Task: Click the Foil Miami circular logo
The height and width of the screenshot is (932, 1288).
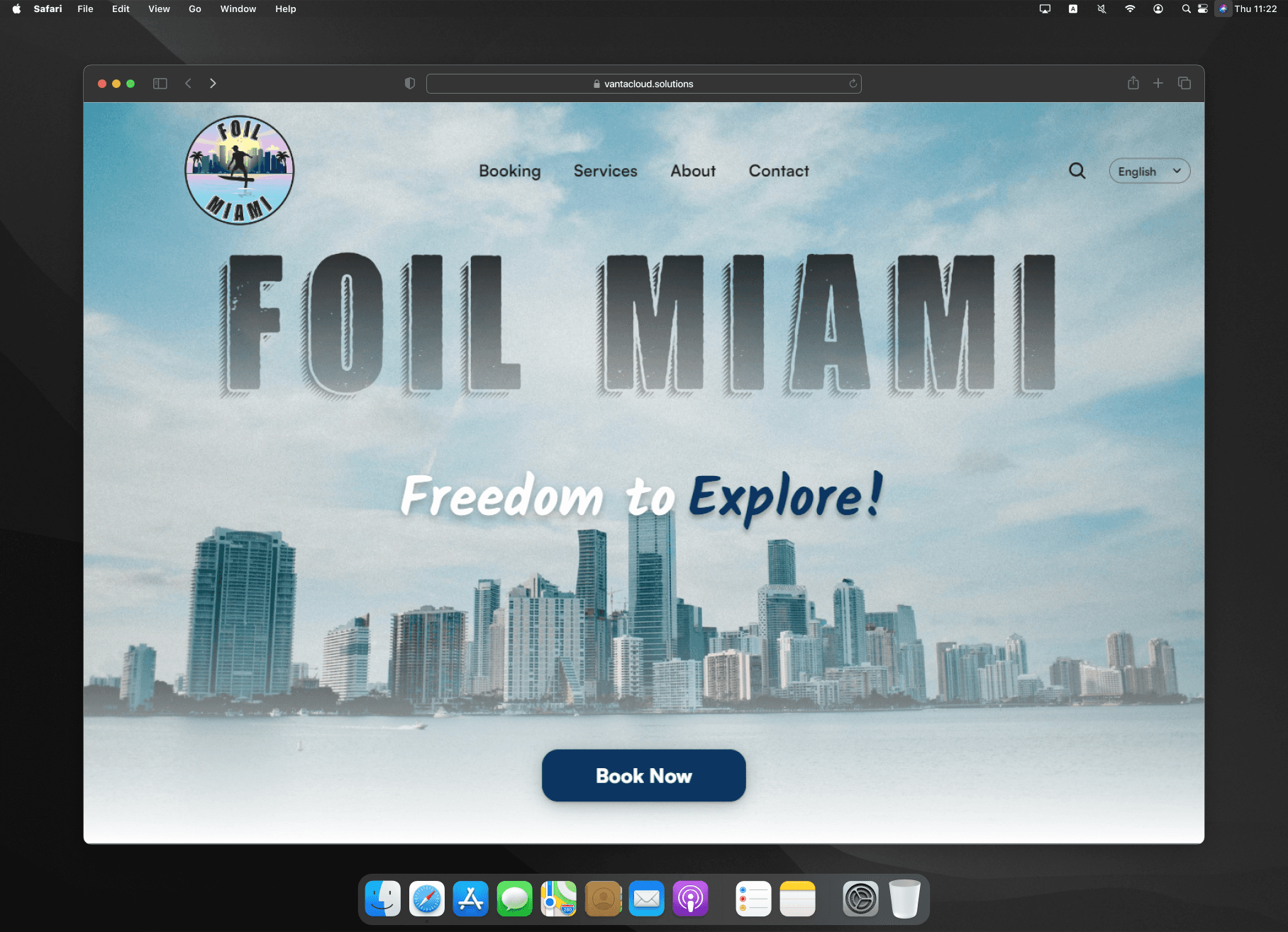Action: pos(240,170)
